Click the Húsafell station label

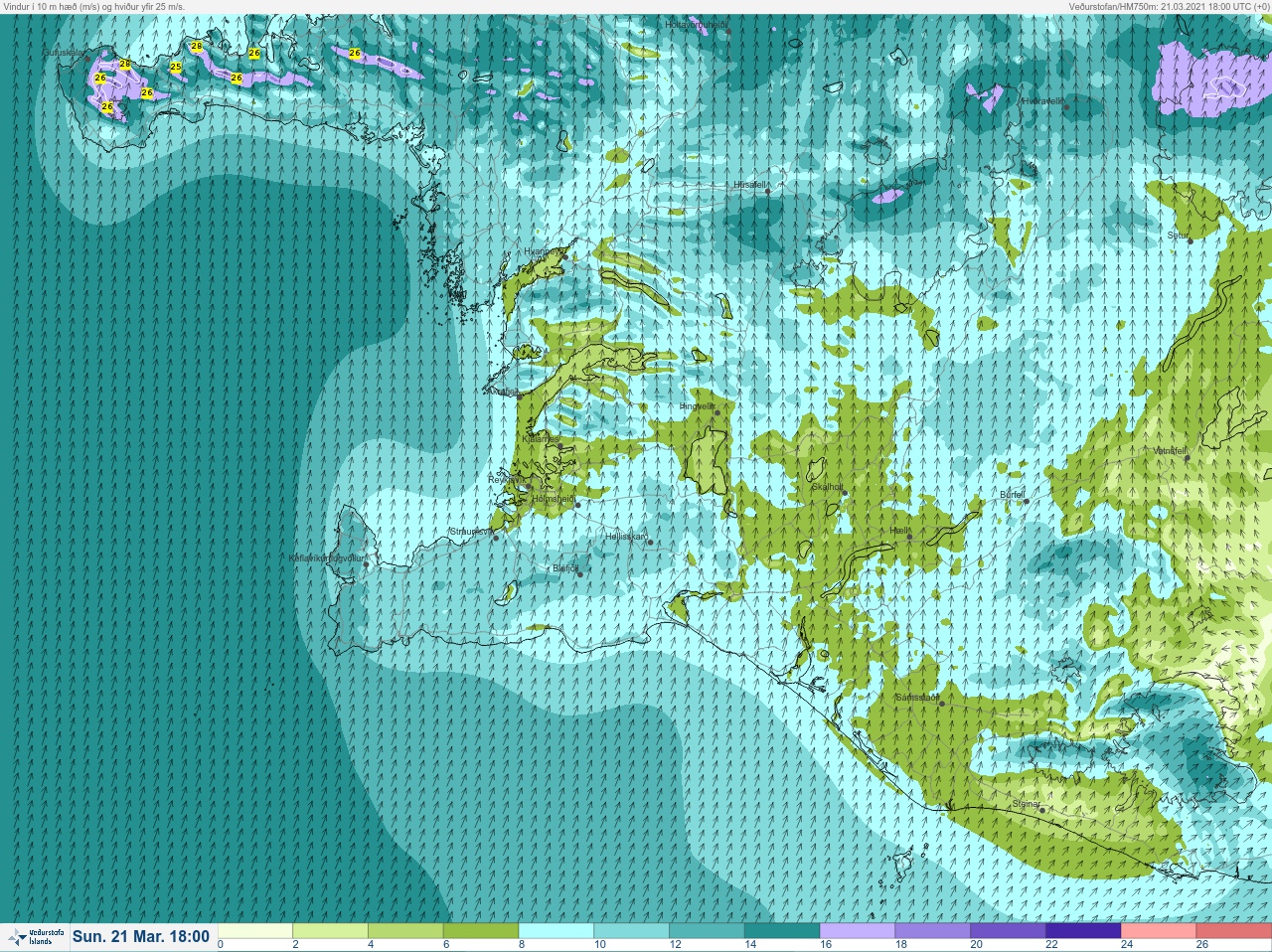click(749, 185)
